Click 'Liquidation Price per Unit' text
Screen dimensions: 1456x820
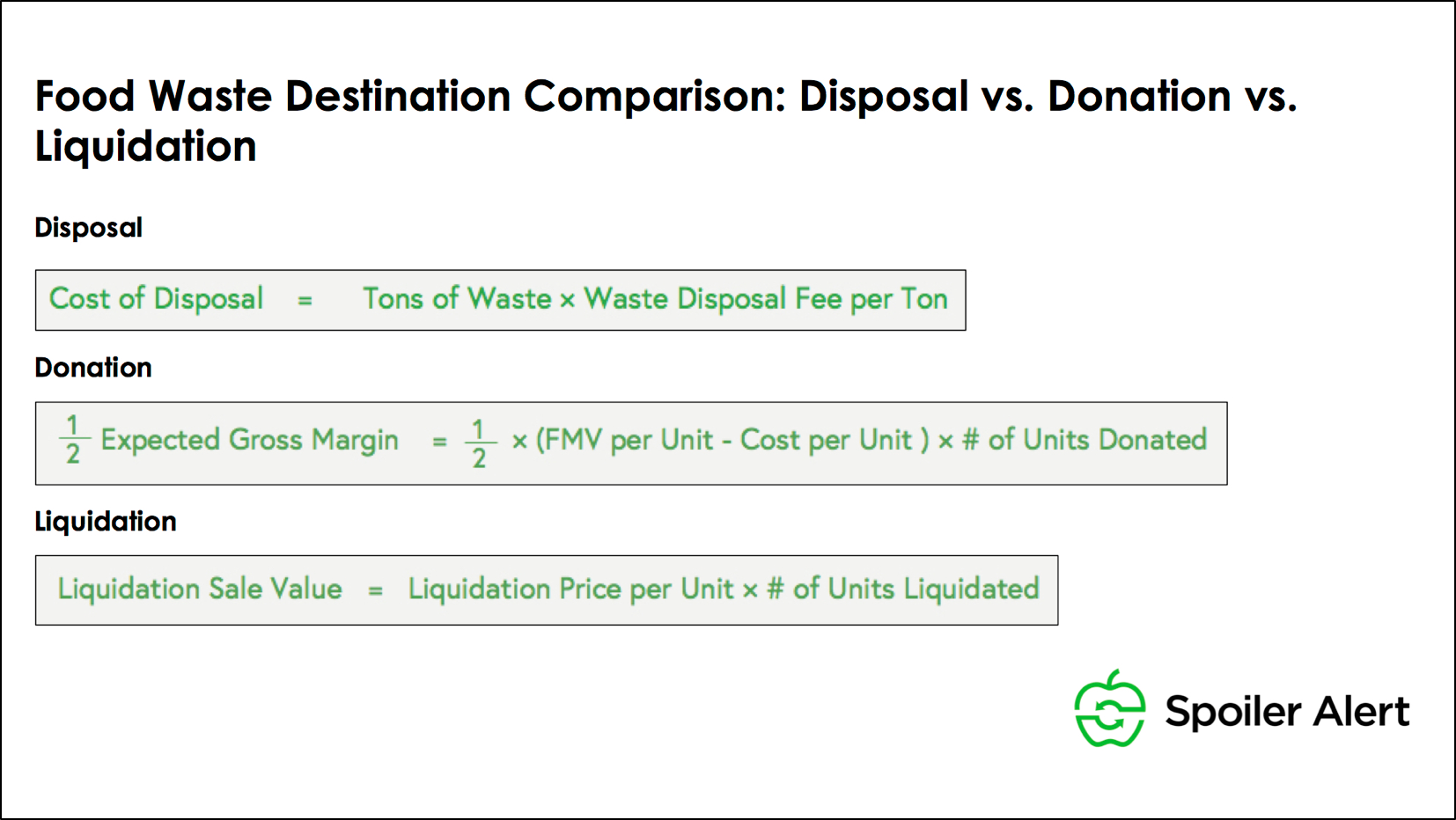570,589
